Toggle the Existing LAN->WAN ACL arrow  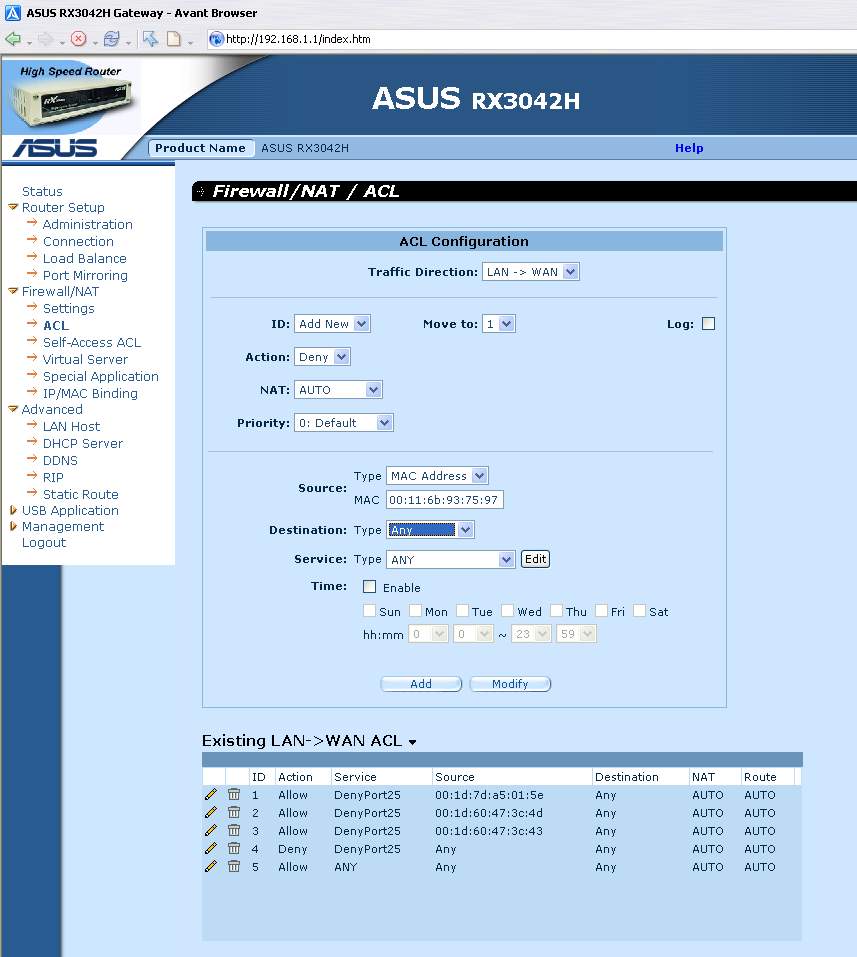click(412, 742)
